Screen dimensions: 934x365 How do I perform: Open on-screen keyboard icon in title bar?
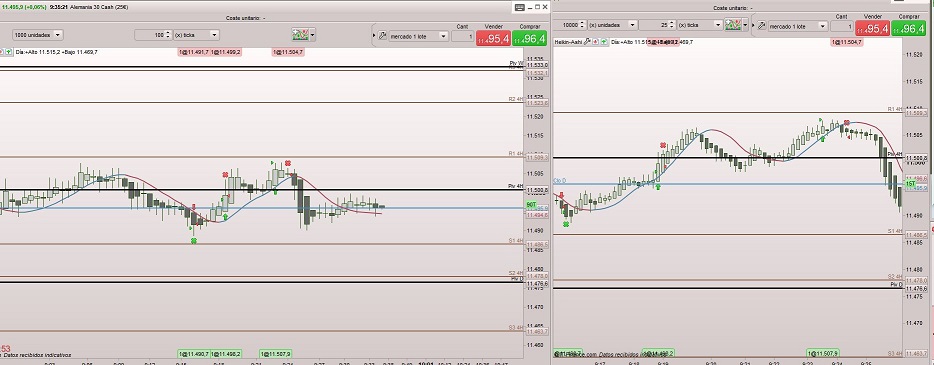point(519,7)
